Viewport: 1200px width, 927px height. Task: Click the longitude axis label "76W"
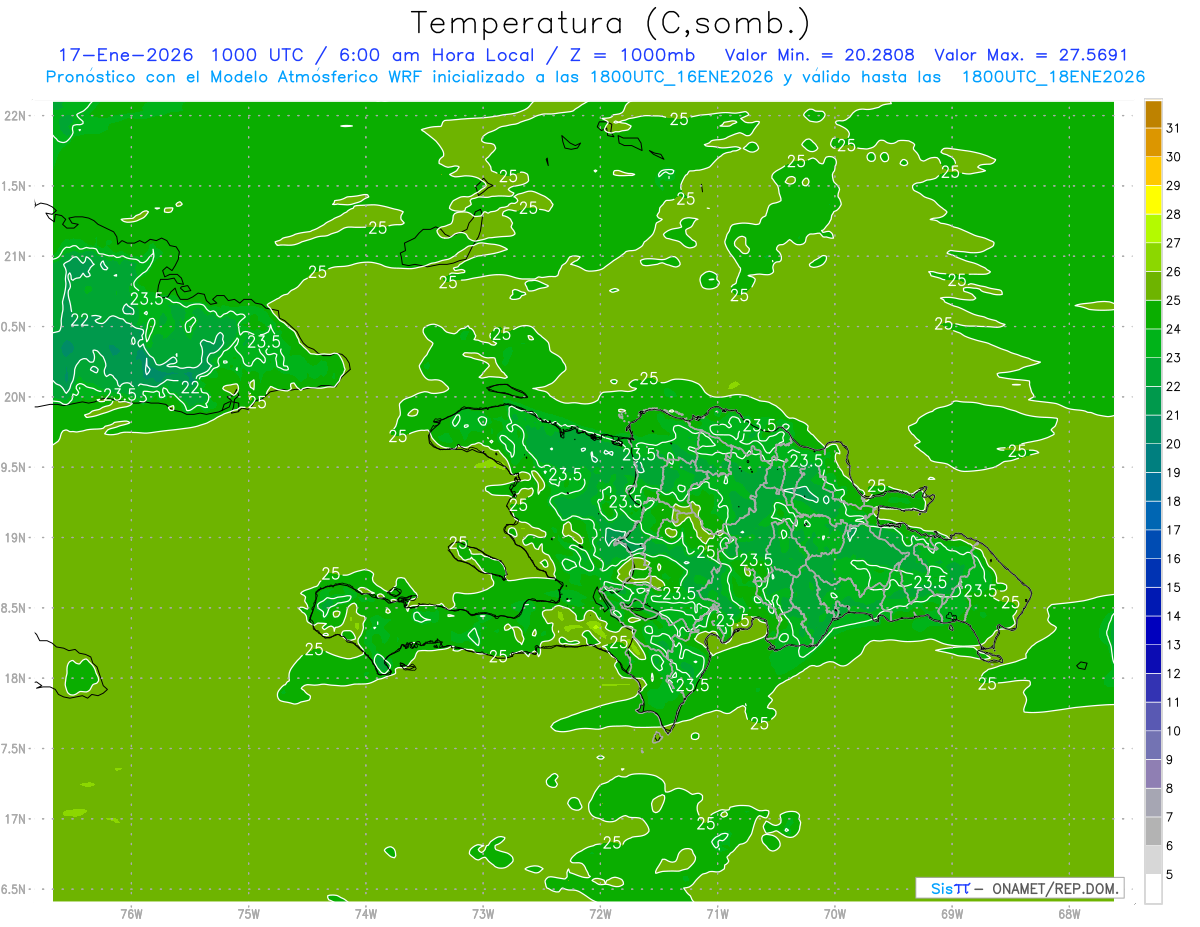click(131, 913)
